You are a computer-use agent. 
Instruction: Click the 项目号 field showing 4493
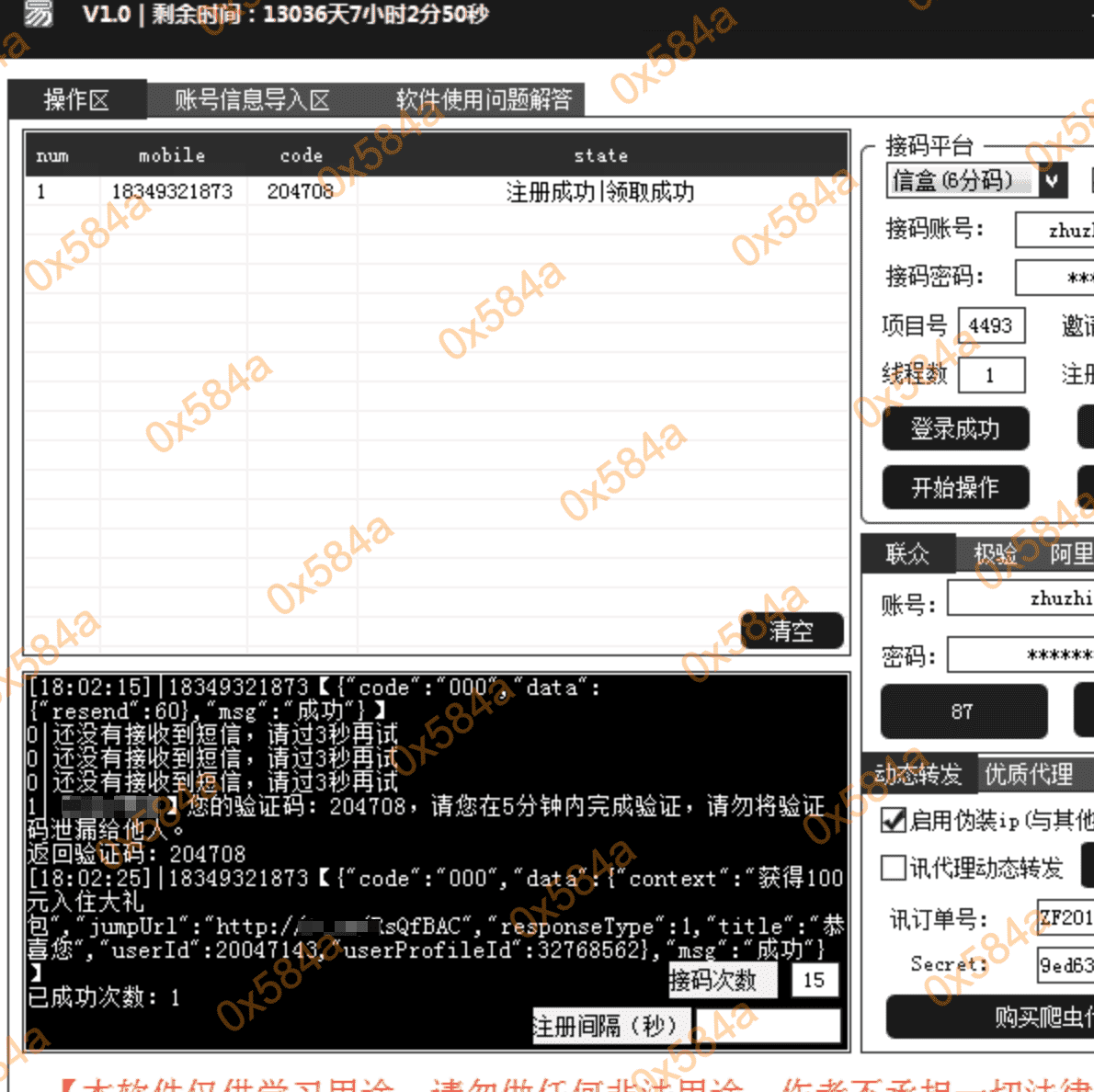(991, 325)
